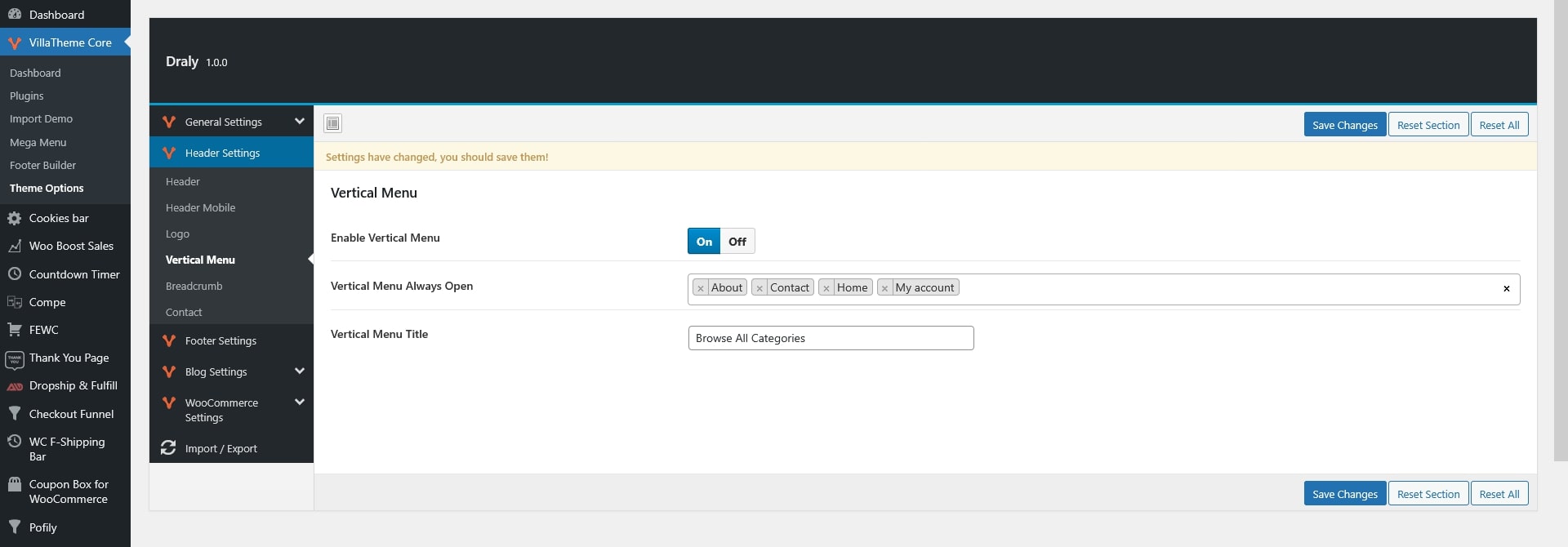Set Enable Vertical Menu to On

pyautogui.click(x=704, y=242)
